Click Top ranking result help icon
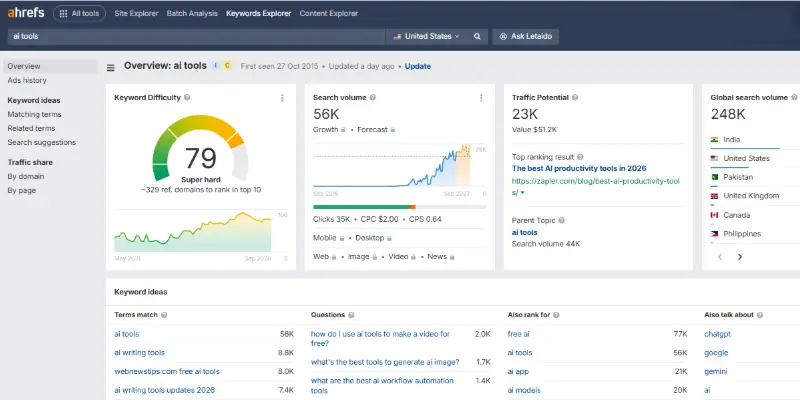800x400 pixels. coord(580,157)
